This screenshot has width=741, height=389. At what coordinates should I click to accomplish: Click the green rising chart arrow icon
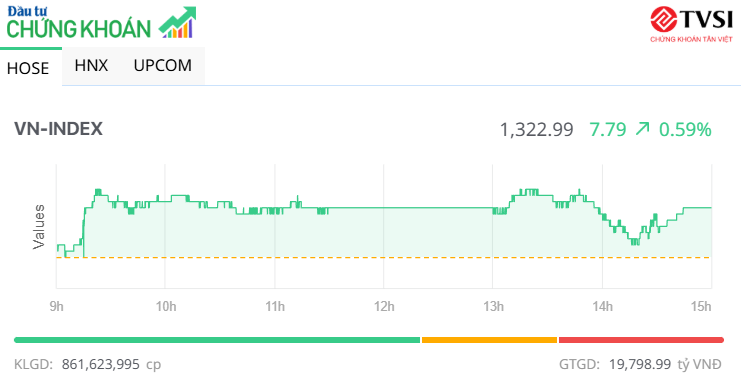coord(178,22)
